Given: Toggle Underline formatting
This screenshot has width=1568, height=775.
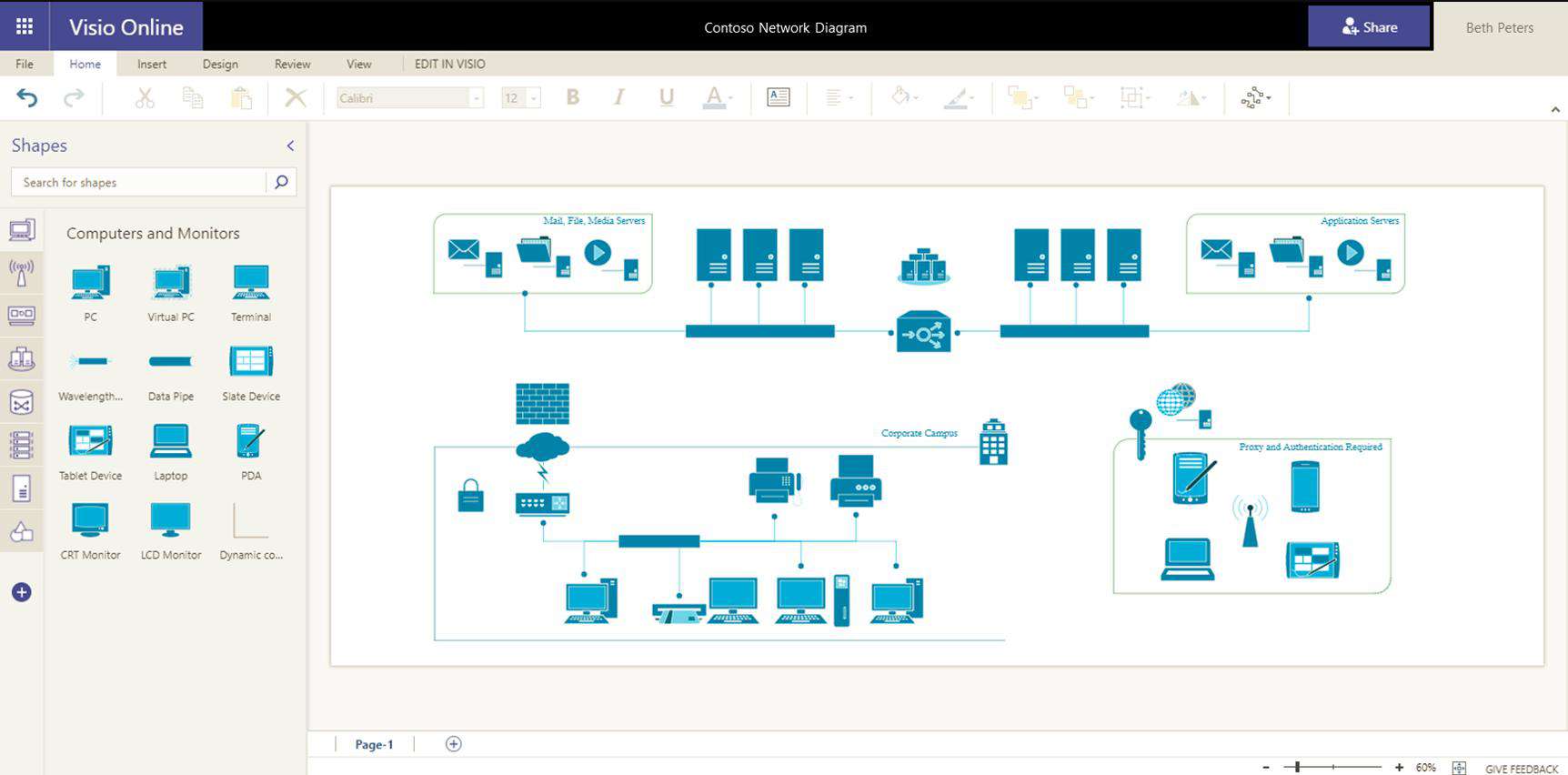Looking at the screenshot, I should [x=667, y=97].
